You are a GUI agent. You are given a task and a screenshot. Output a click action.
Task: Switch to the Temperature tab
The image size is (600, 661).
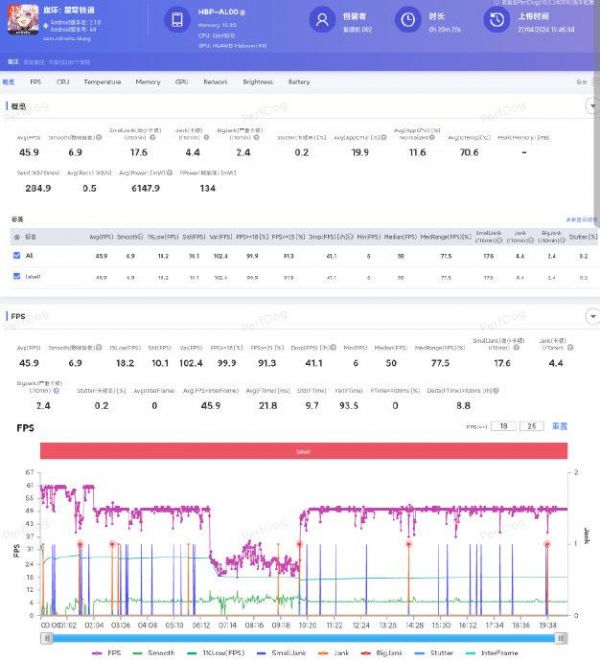[x=102, y=82]
